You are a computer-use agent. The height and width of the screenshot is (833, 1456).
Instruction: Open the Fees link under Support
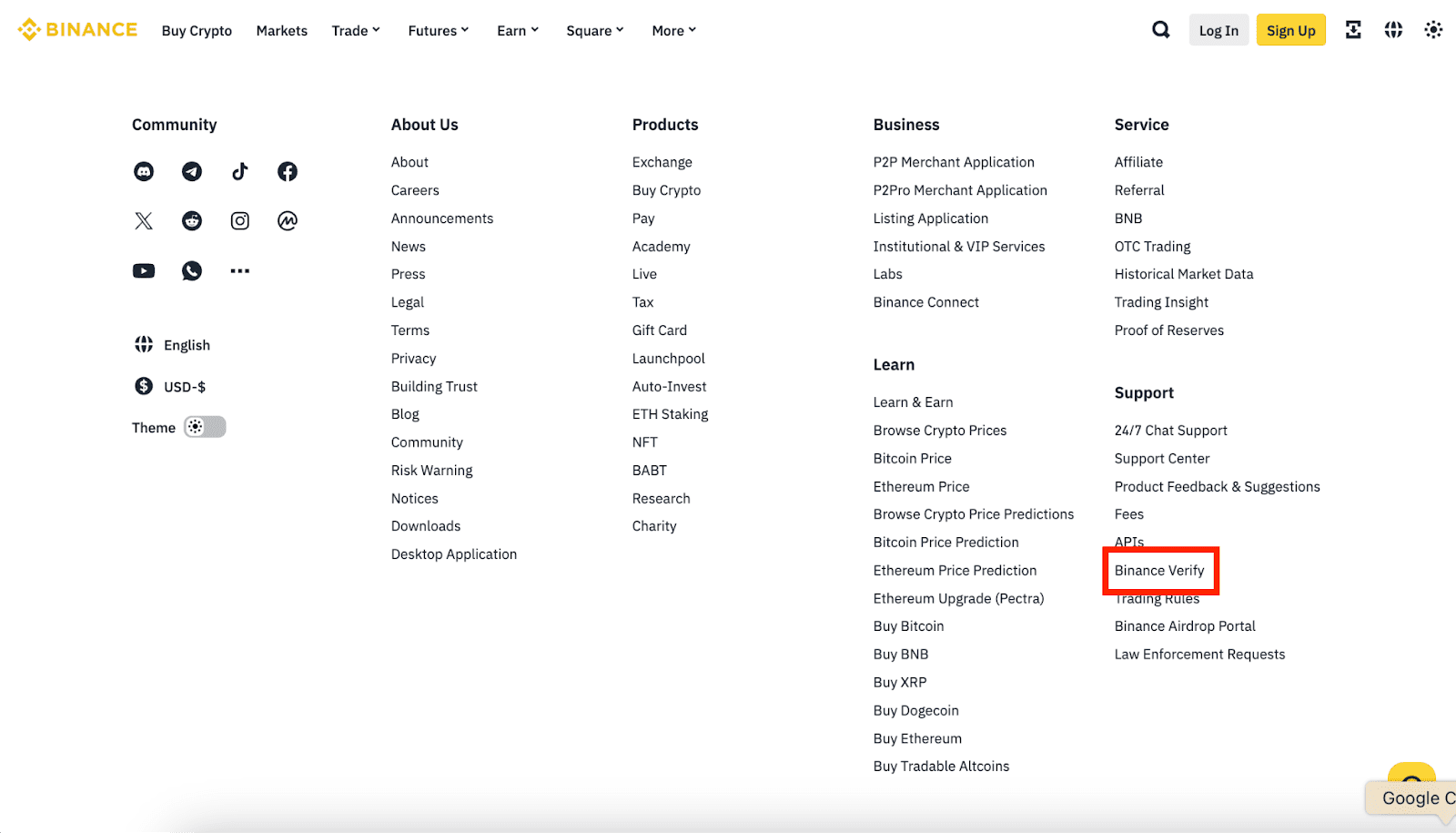tap(1129, 514)
